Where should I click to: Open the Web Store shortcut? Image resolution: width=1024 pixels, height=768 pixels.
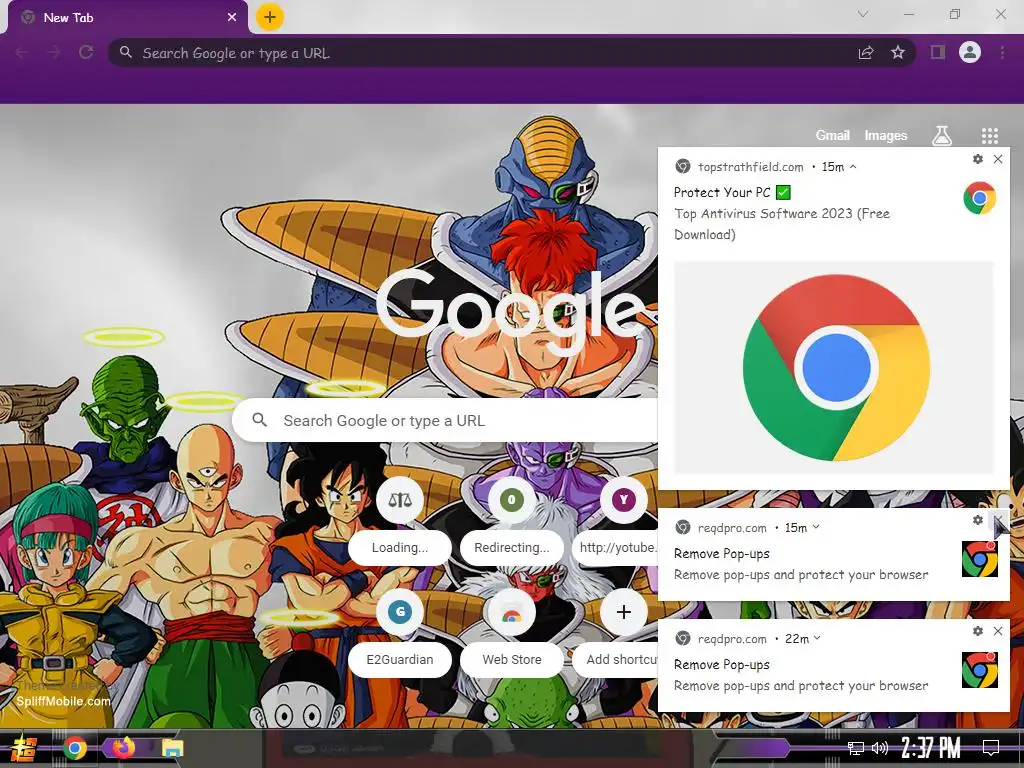pyautogui.click(x=511, y=632)
